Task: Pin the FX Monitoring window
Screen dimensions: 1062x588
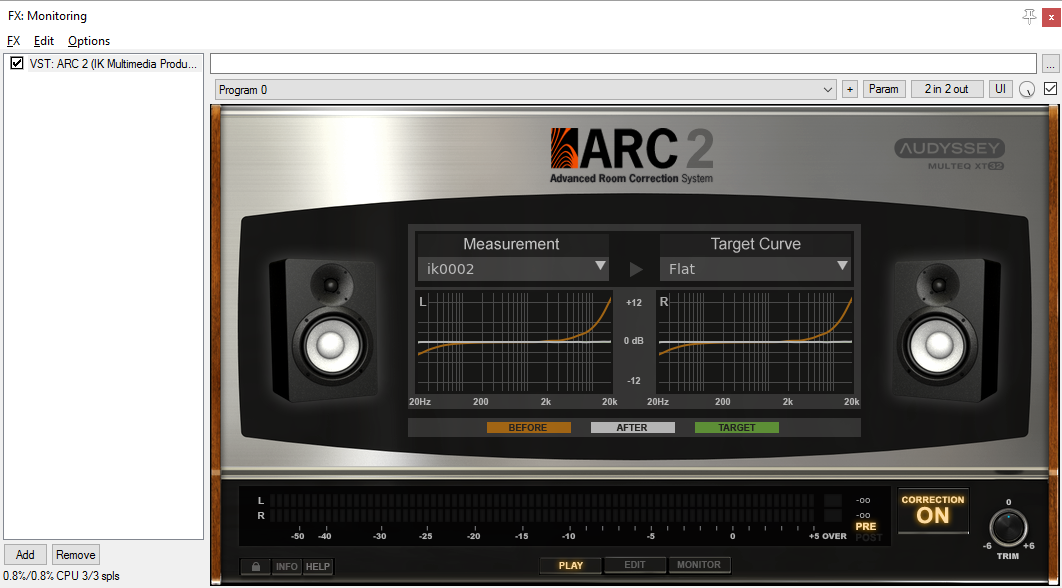Action: 1029,16
